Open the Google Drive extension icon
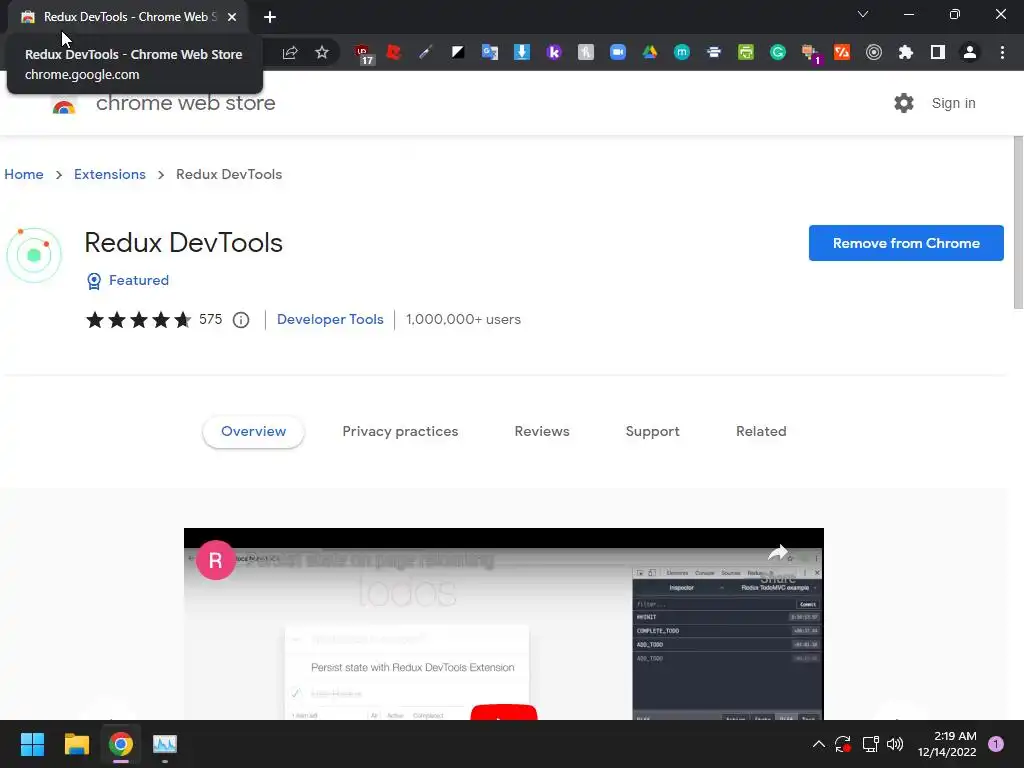 (650, 52)
